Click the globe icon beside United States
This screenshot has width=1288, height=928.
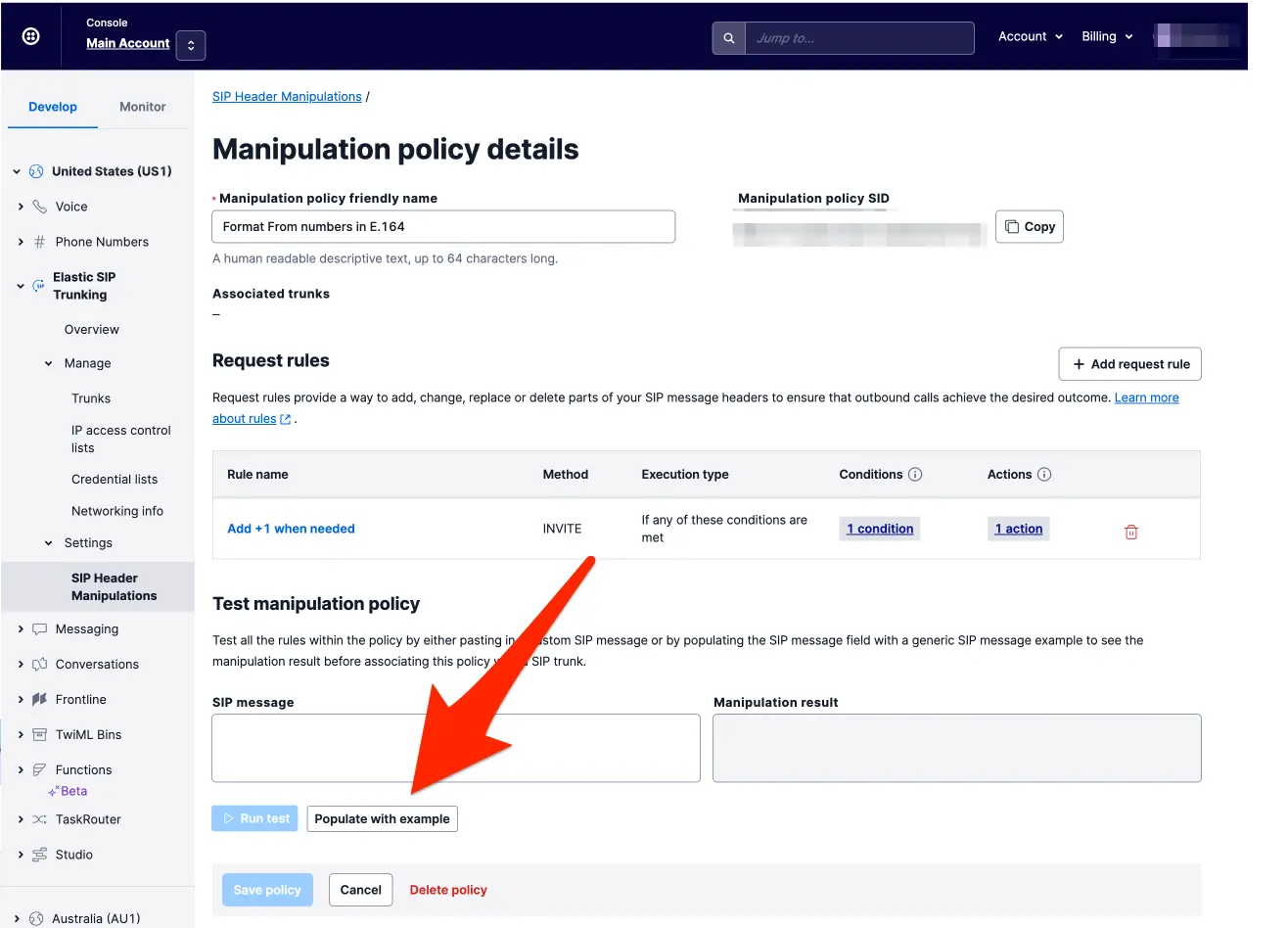[x=36, y=171]
